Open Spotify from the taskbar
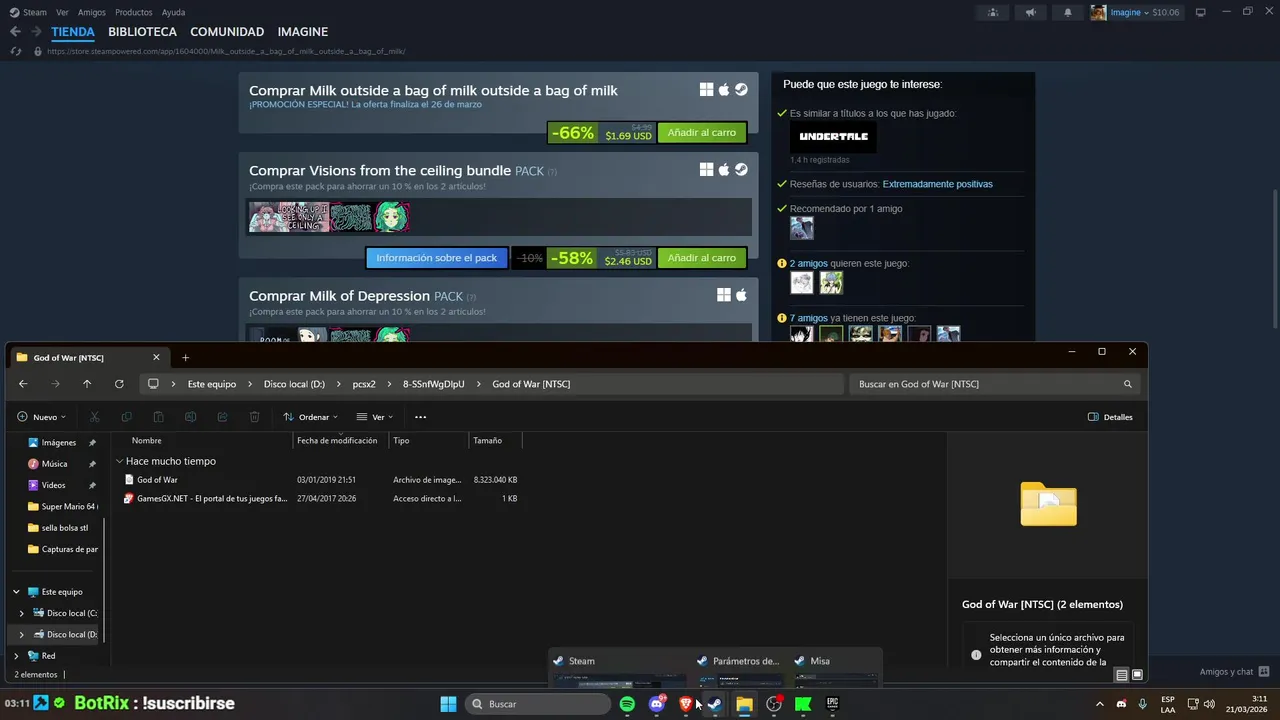Image resolution: width=1280 pixels, height=720 pixels. (627, 704)
